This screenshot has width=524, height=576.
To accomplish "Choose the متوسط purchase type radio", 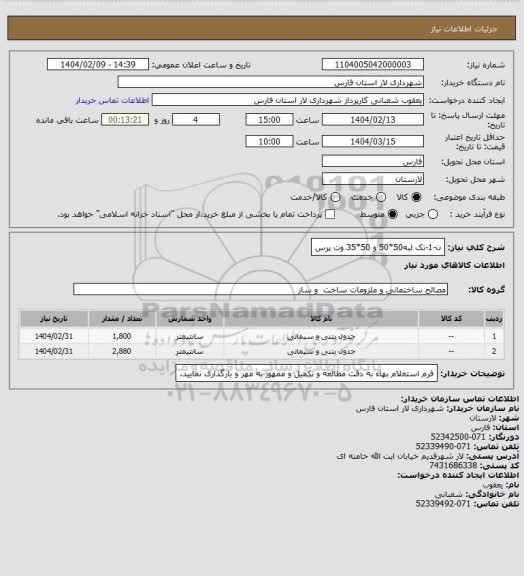I will tap(393, 214).
